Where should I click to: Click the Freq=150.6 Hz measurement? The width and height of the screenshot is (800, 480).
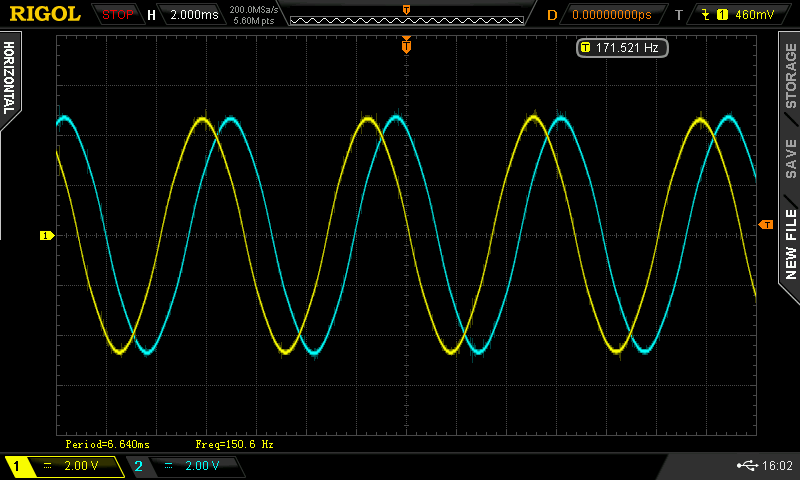(234, 444)
